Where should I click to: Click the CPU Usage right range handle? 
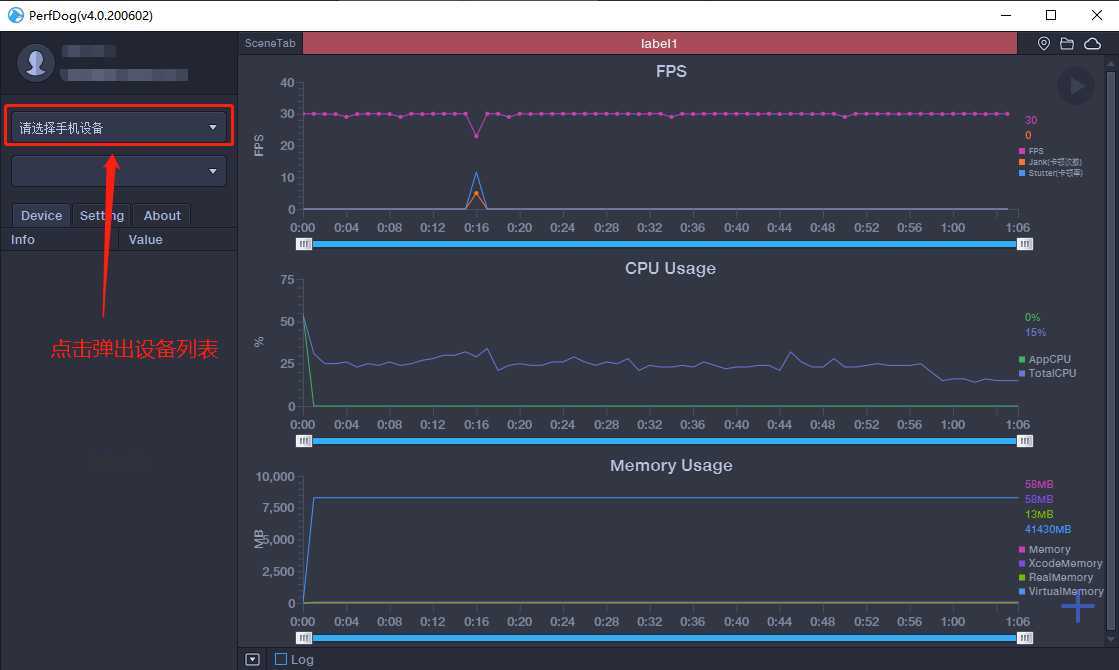pyautogui.click(x=1025, y=441)
